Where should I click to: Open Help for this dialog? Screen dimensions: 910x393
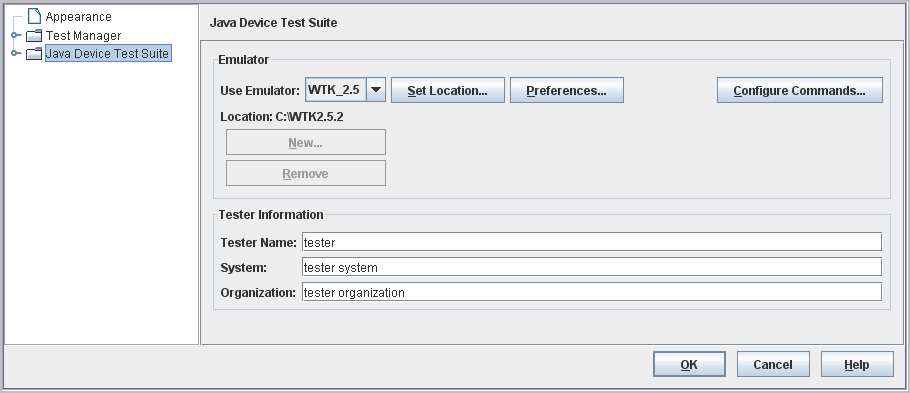pyautogui.click(x=857, y=364)
